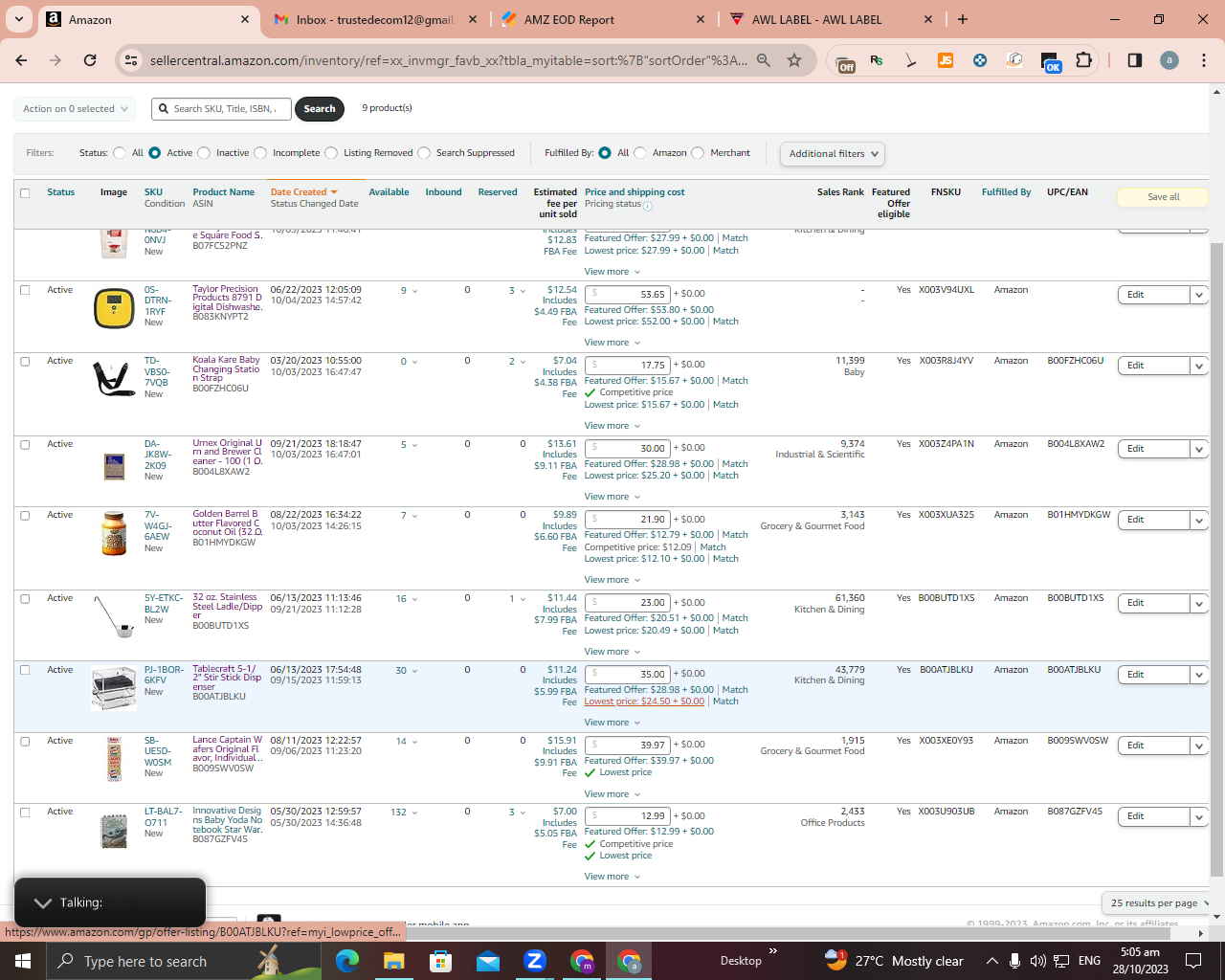The image size is (1225, 980).
Task: Select the Inactive status filter
Action: coord(204,153)
